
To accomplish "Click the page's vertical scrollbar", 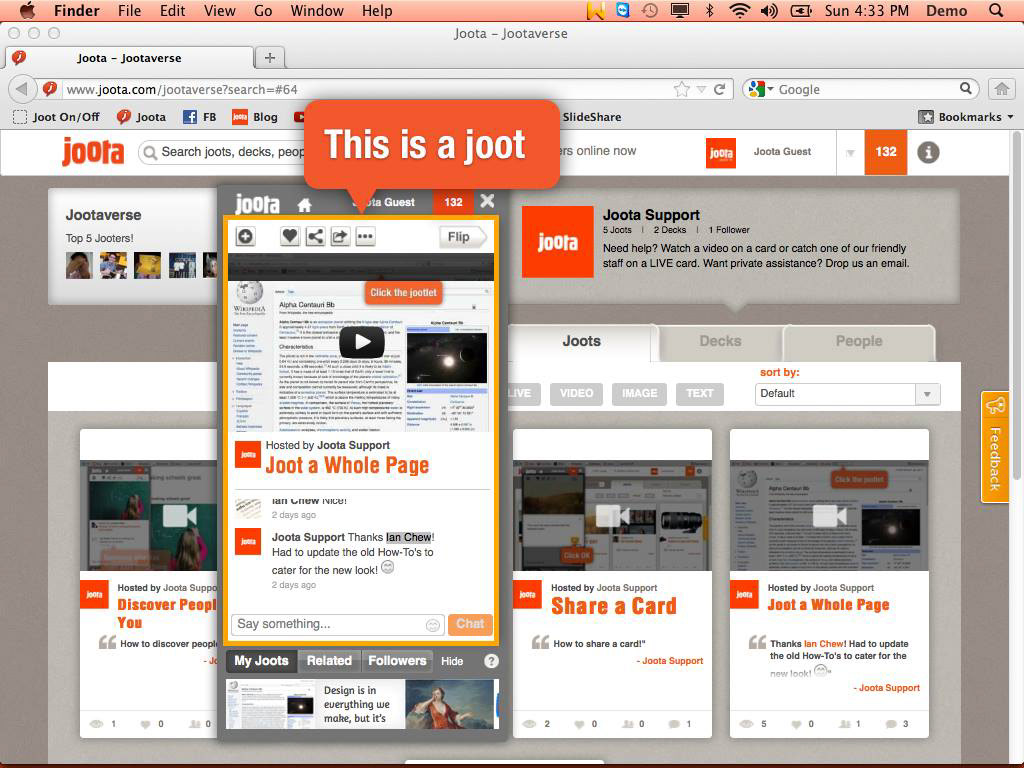I will coord(1017,307).
